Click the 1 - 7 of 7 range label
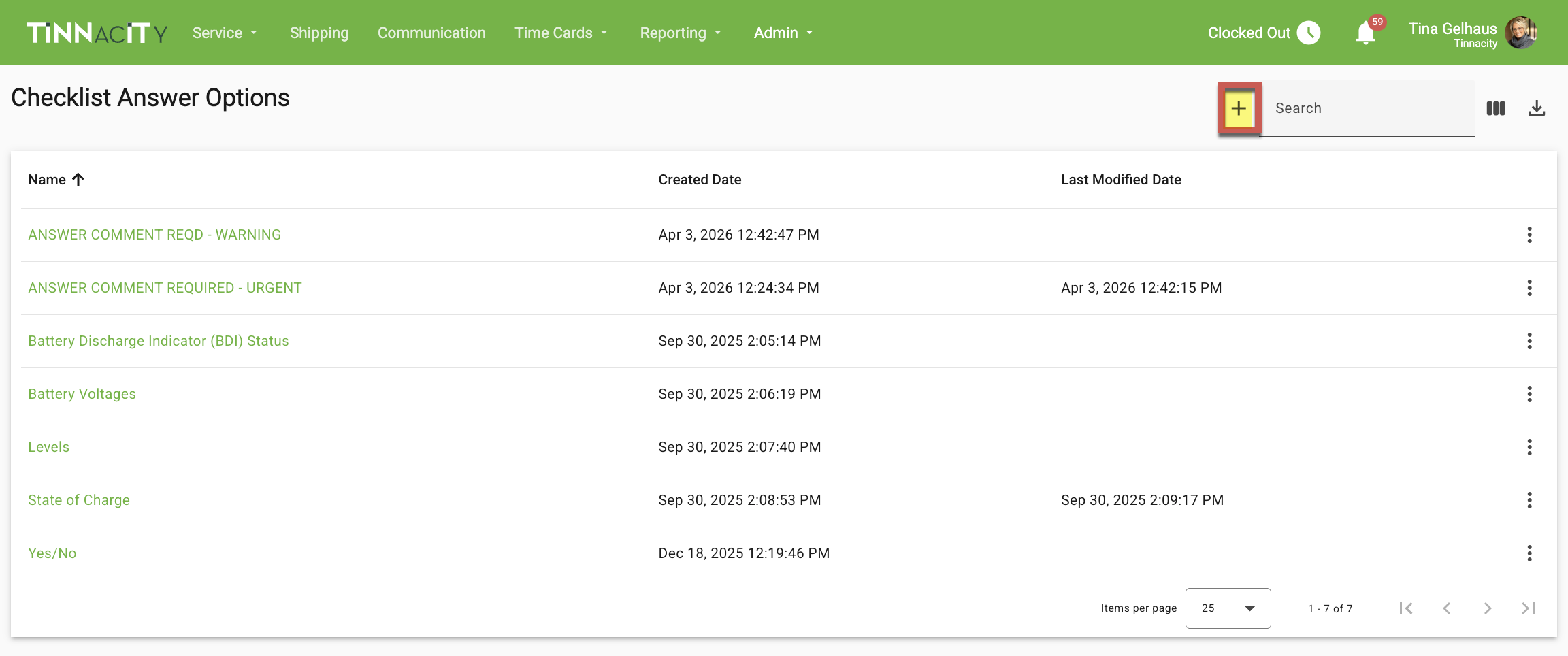Viewport: 1568px width, 656px height. (x=1330, y=608)
